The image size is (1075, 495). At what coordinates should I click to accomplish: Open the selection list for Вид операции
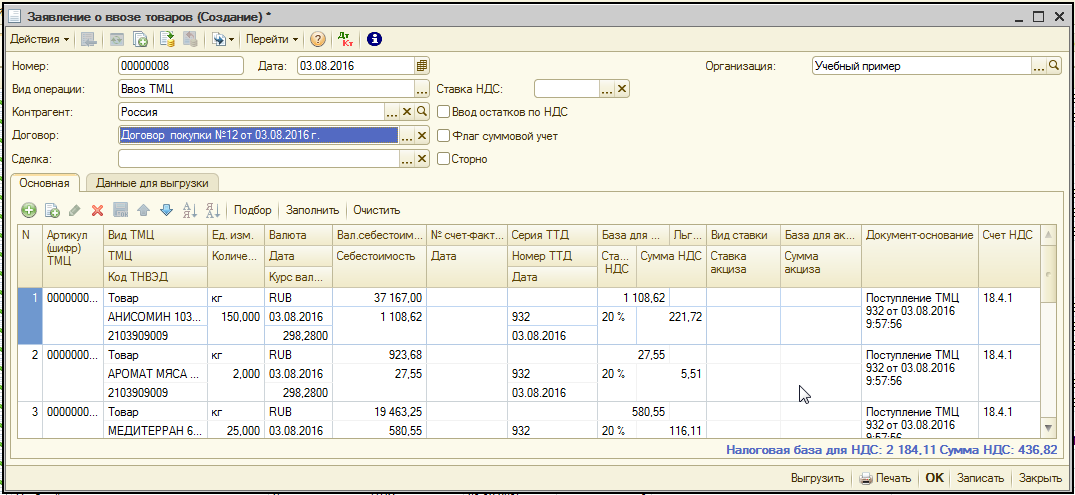(x=422, y=89)
